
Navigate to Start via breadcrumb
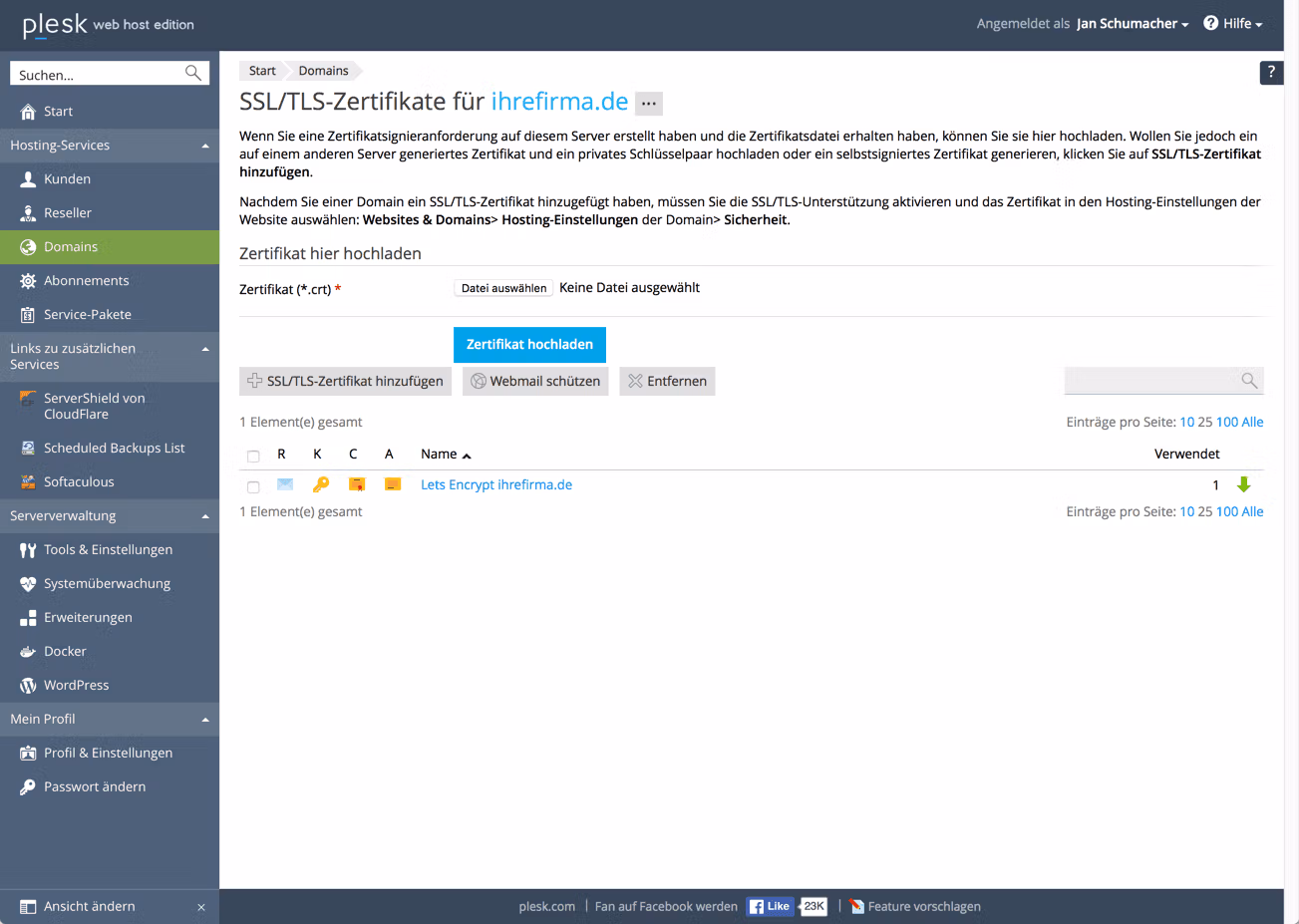261,70
